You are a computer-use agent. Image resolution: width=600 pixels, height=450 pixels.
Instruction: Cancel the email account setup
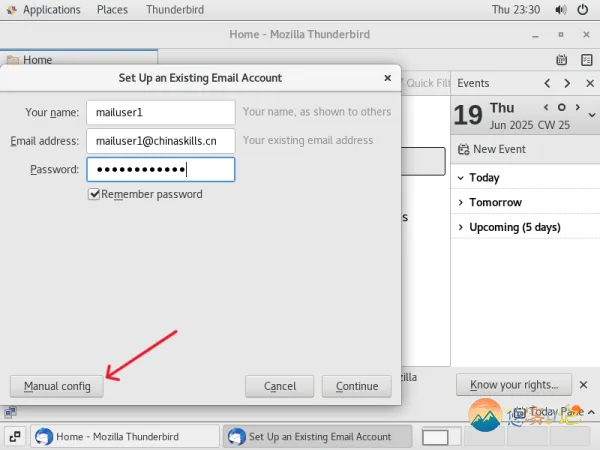click(x=280, y=386)
